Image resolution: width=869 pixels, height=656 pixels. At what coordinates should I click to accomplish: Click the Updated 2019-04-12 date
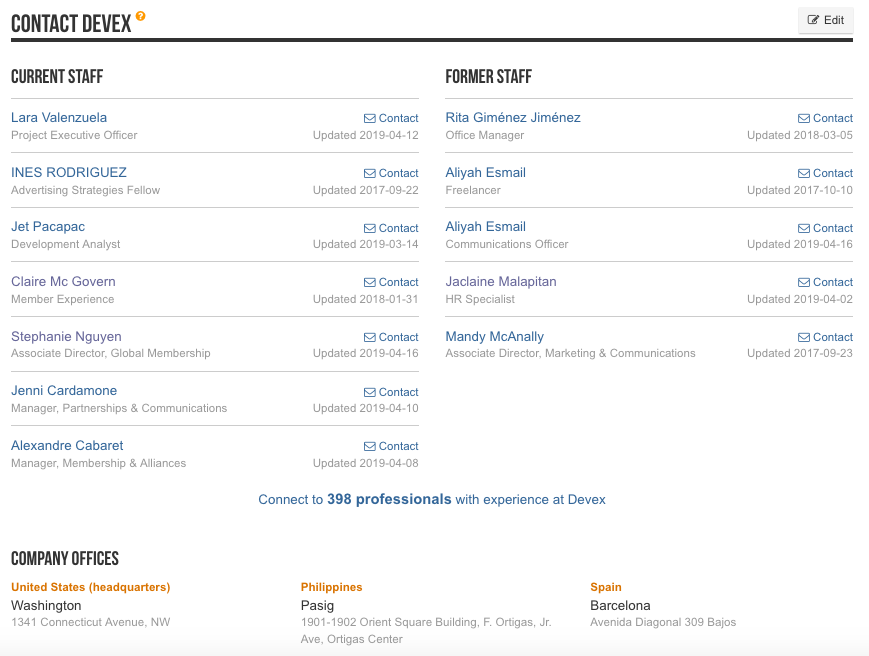365,135
